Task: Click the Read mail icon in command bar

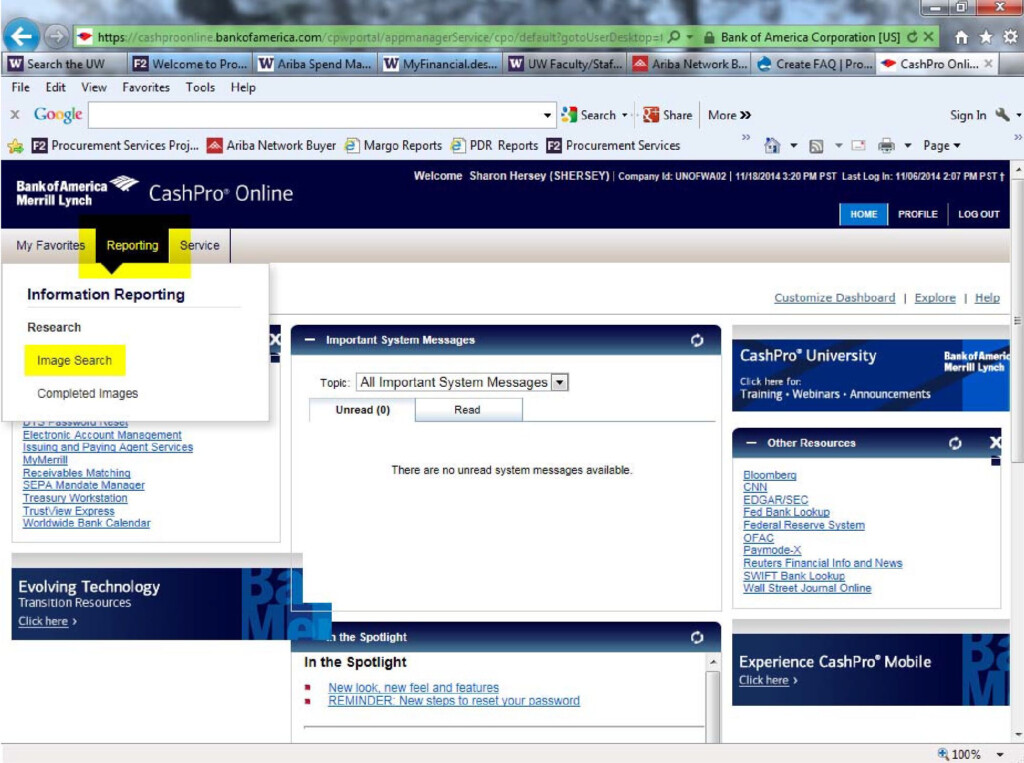Action: point(858,146)
